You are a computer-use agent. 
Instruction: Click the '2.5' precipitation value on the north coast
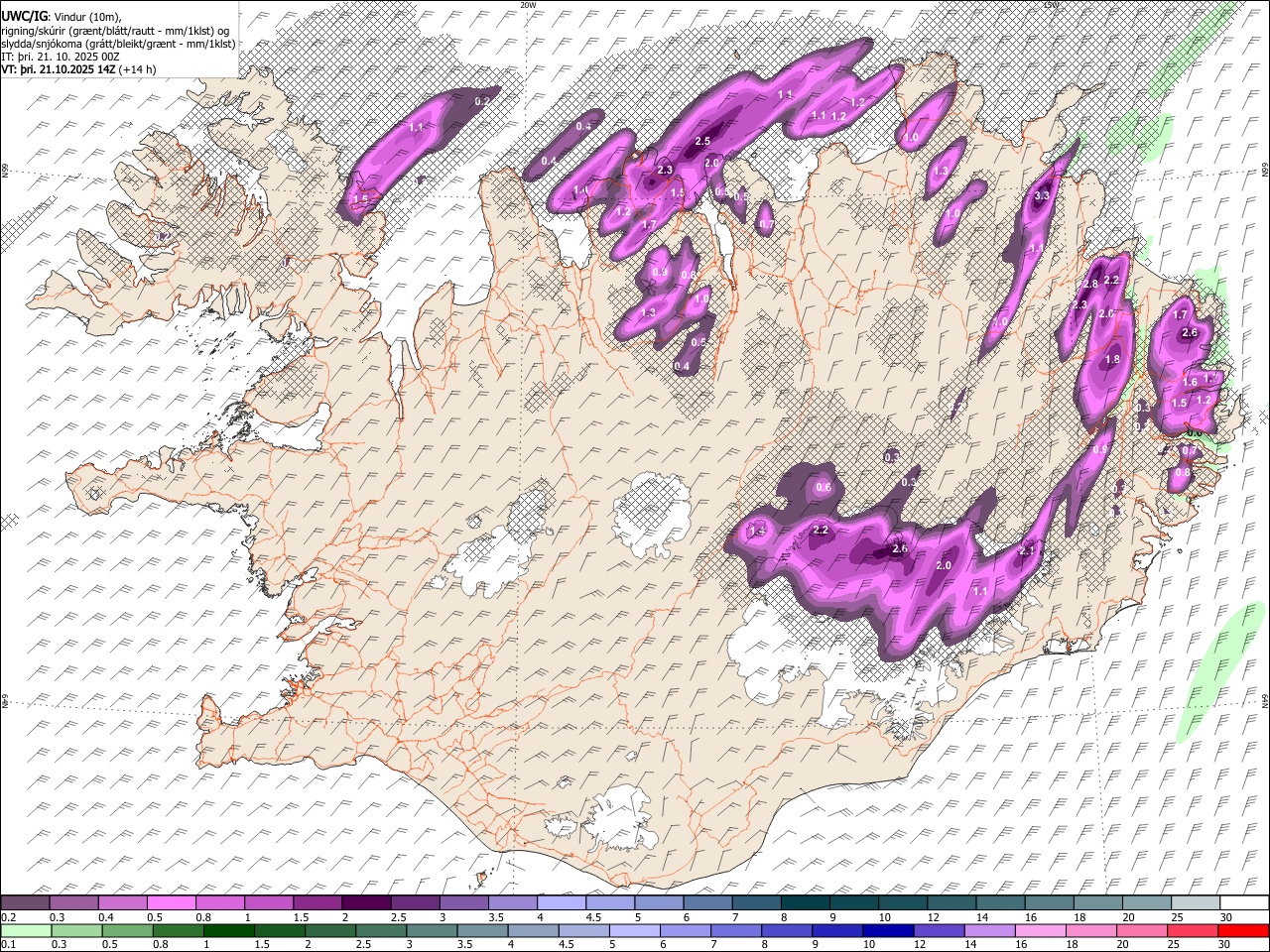click(702, 142)
